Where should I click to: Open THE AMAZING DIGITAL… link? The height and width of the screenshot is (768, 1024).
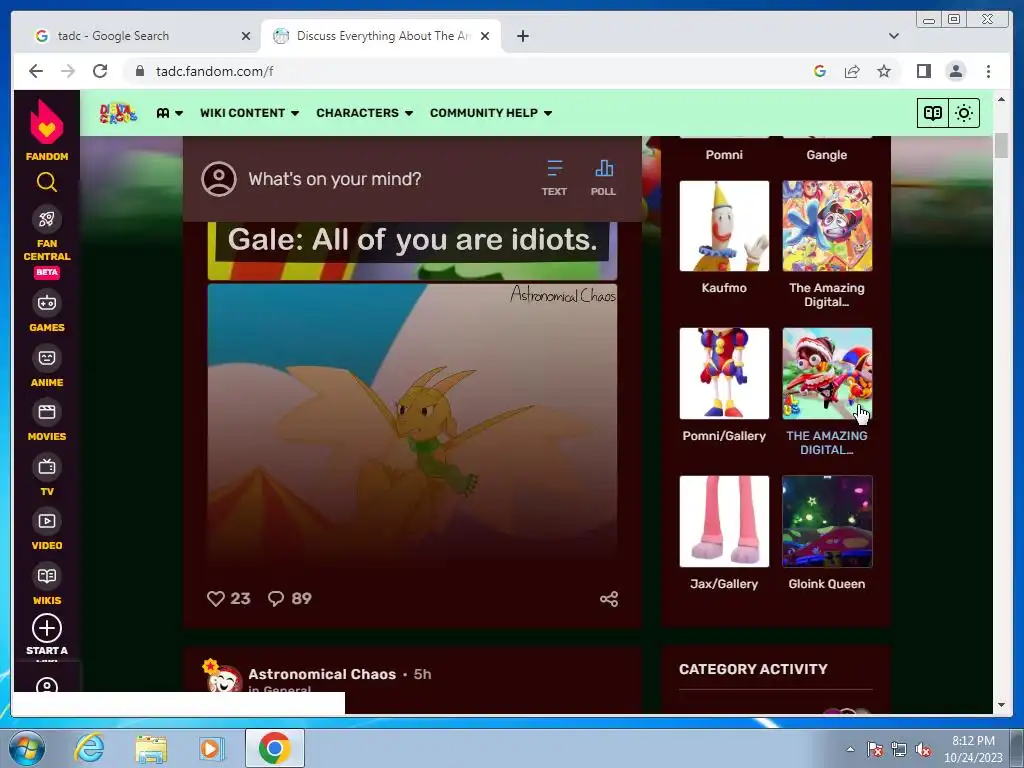(x=827, y=442)
